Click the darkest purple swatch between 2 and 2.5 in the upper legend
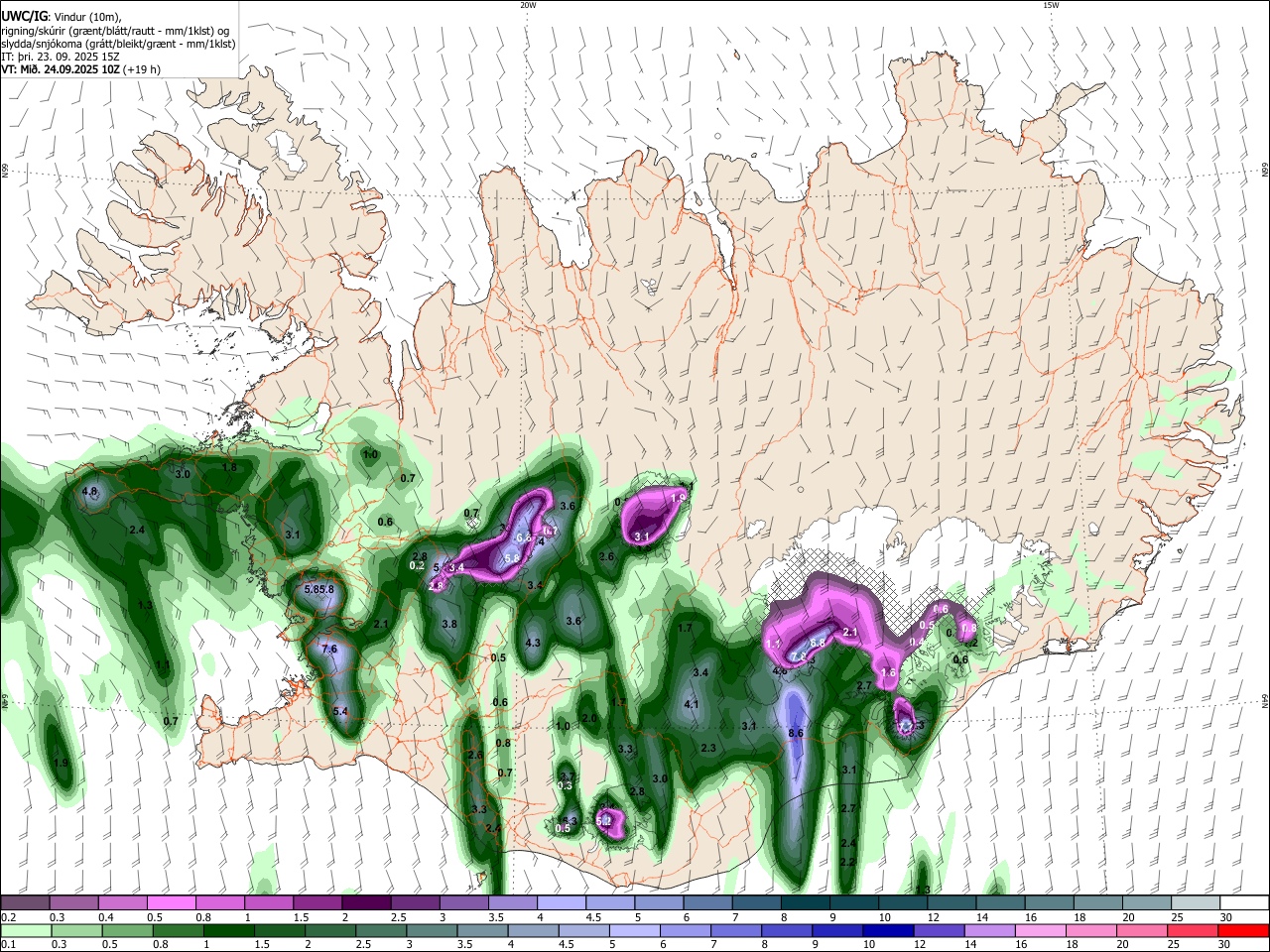Screen dimensions: 1270x952 365,903
